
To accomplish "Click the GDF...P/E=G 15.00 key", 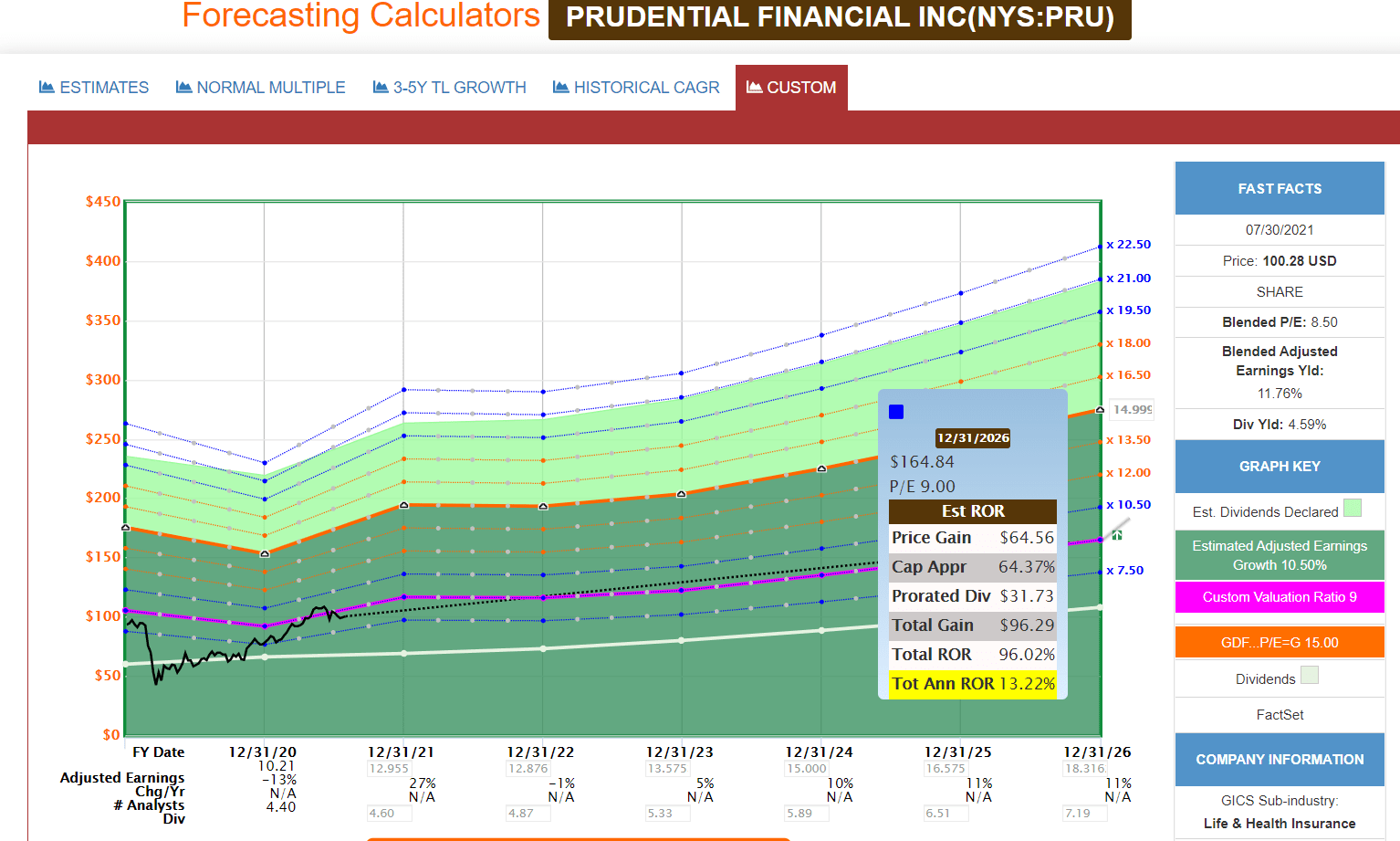I will [1280, 643].
